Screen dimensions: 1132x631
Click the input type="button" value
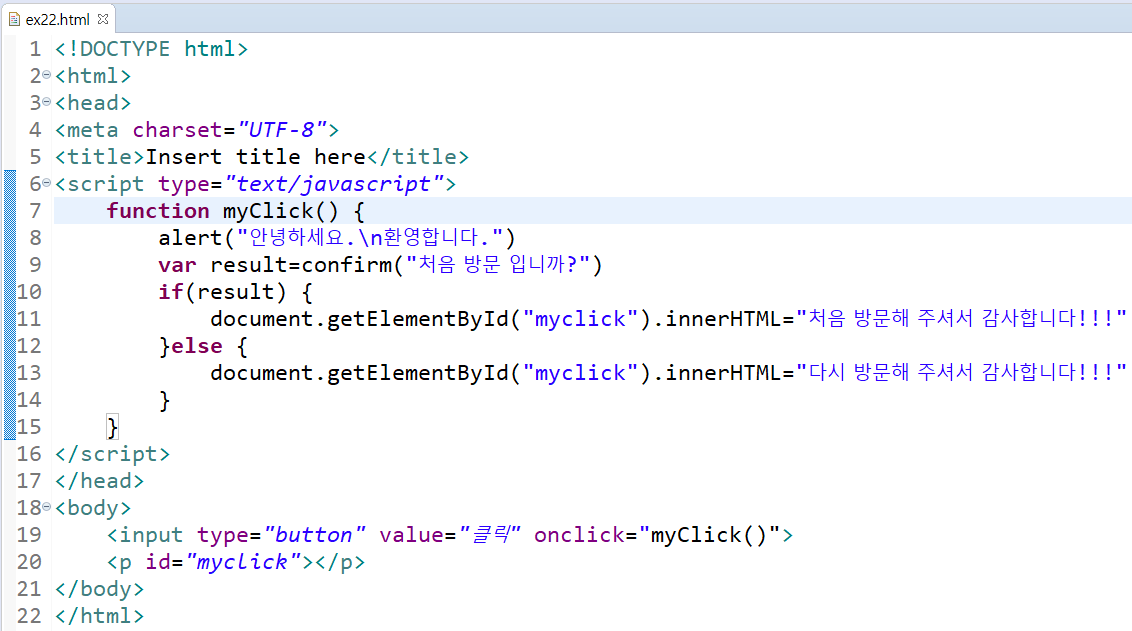click(315, 535)
